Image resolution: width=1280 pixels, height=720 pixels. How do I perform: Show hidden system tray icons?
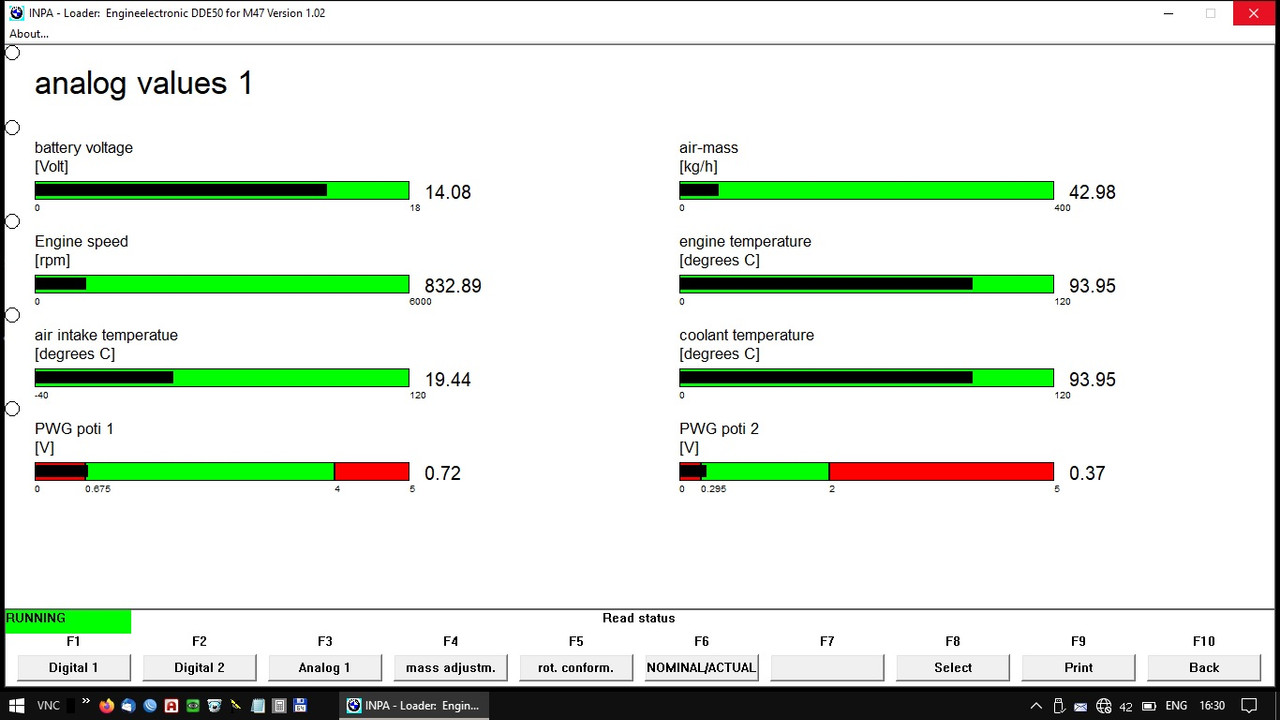1036,706
